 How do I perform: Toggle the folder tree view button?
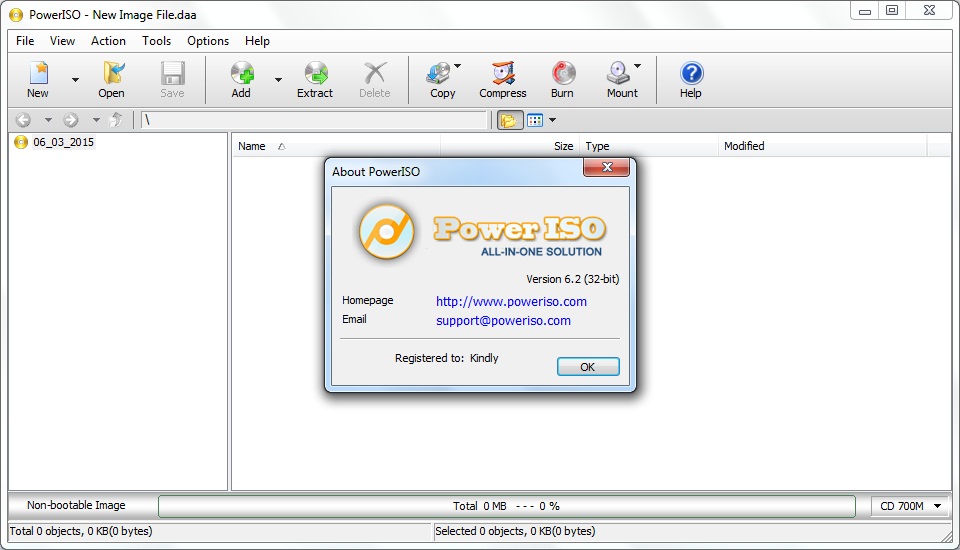[509, 120]
